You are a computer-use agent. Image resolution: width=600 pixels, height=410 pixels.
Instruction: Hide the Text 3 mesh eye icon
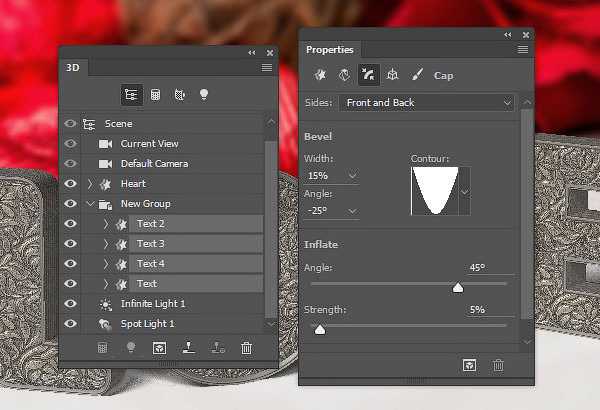pyautogui.click(x=70, y=244)
